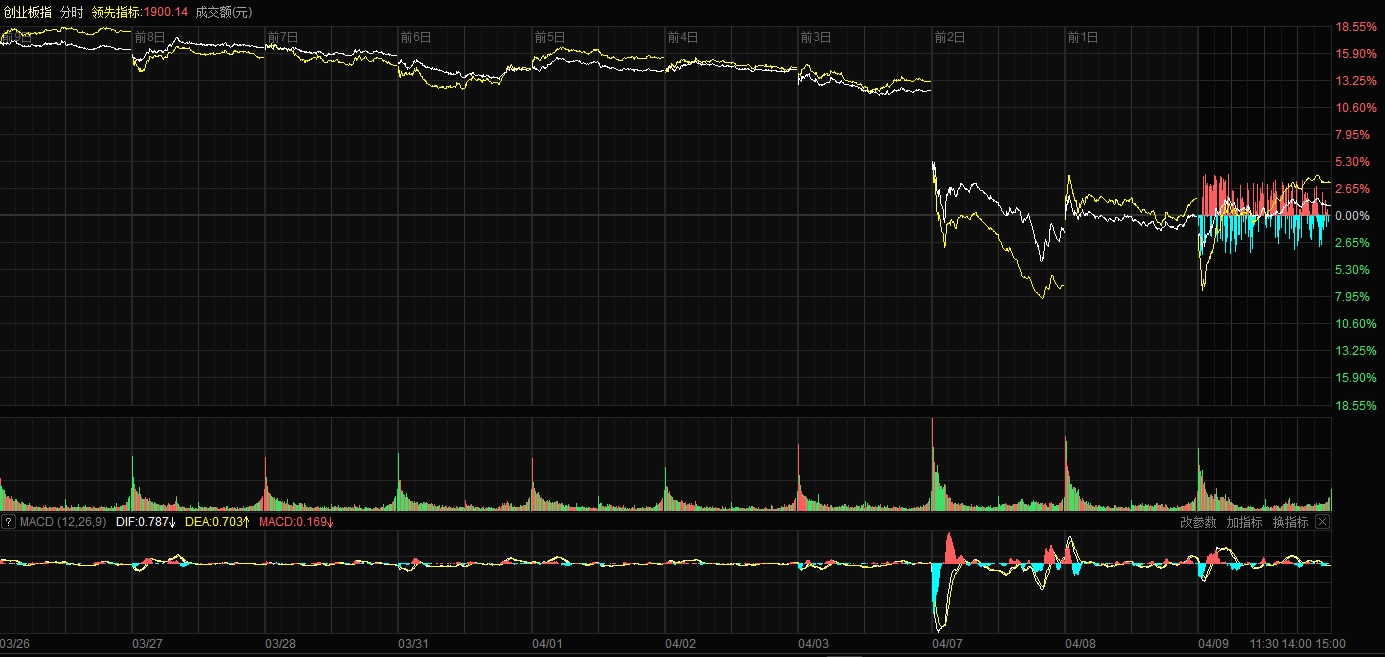The width and height of the screenshot is (1385, 657).
Task: Click the 成交额(元) label
Action: (x=224, y=12)
